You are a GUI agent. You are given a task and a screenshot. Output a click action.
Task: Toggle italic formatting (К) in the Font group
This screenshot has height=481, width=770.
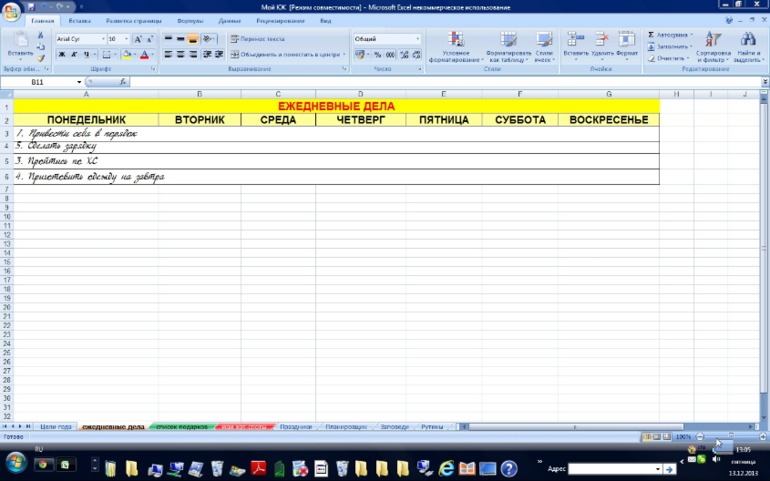(74, 55)
